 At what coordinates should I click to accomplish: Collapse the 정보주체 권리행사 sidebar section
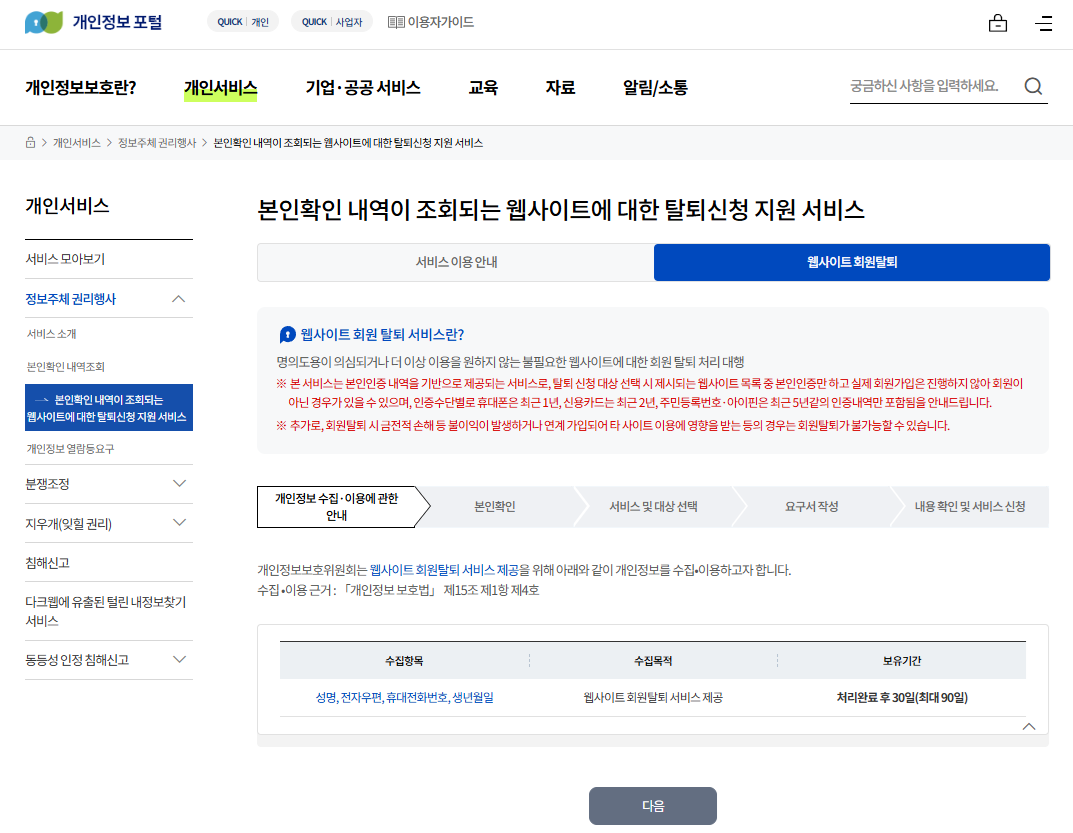179,298
